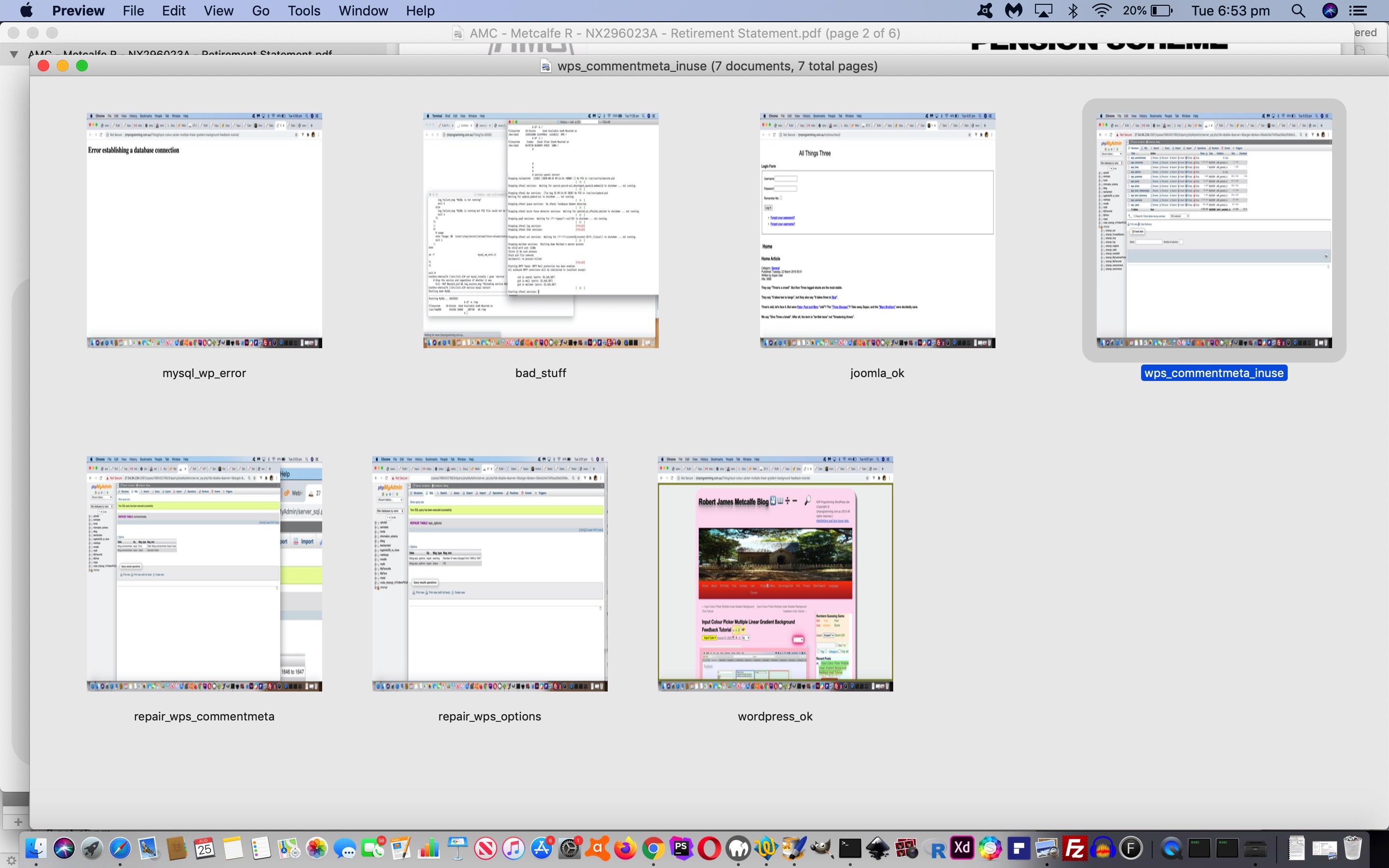Open Google Chrome from the Dock
This screenshot has height=868, width=1389.
point(654,848)
